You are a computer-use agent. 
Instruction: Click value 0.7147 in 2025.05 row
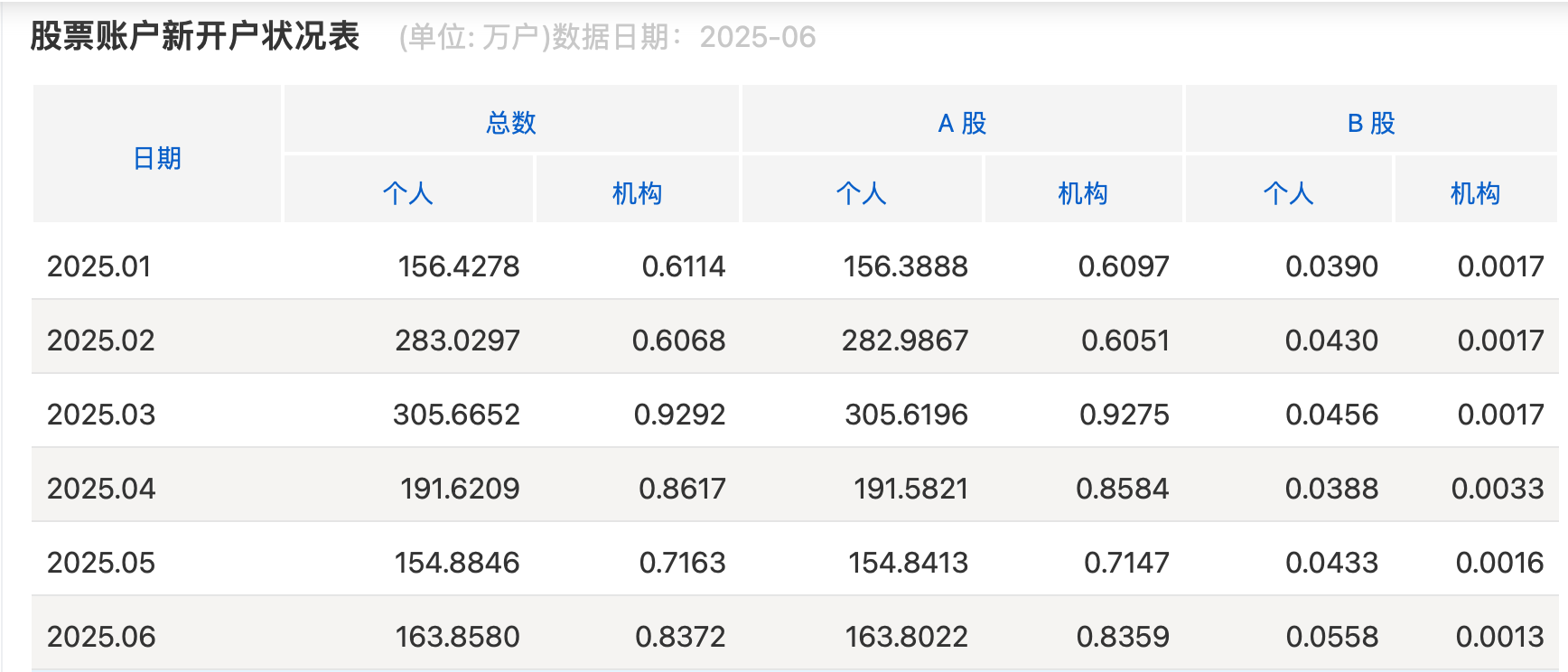[1127, 563]
